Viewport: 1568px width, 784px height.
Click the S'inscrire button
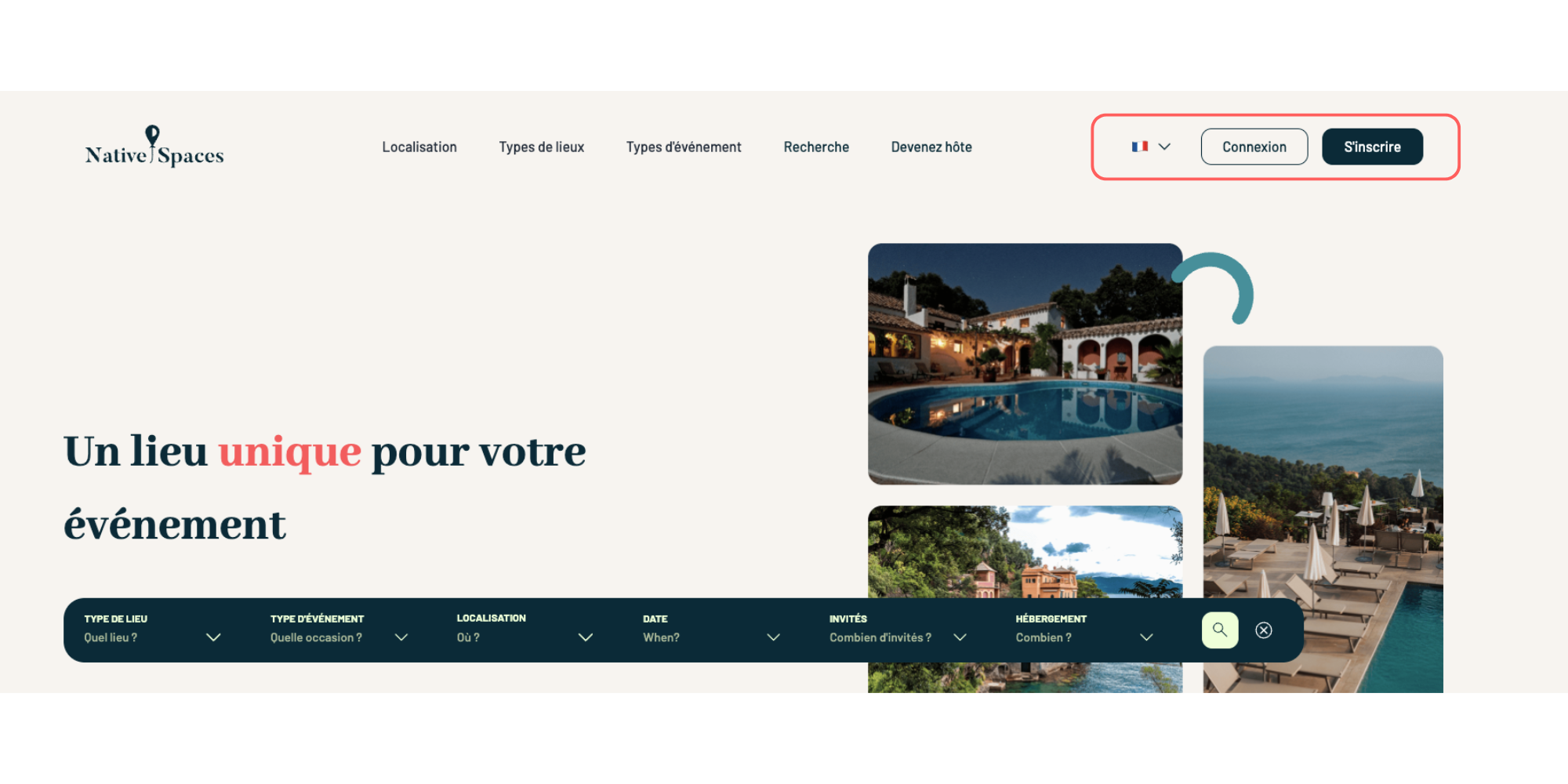click(x=1373, y=147)
